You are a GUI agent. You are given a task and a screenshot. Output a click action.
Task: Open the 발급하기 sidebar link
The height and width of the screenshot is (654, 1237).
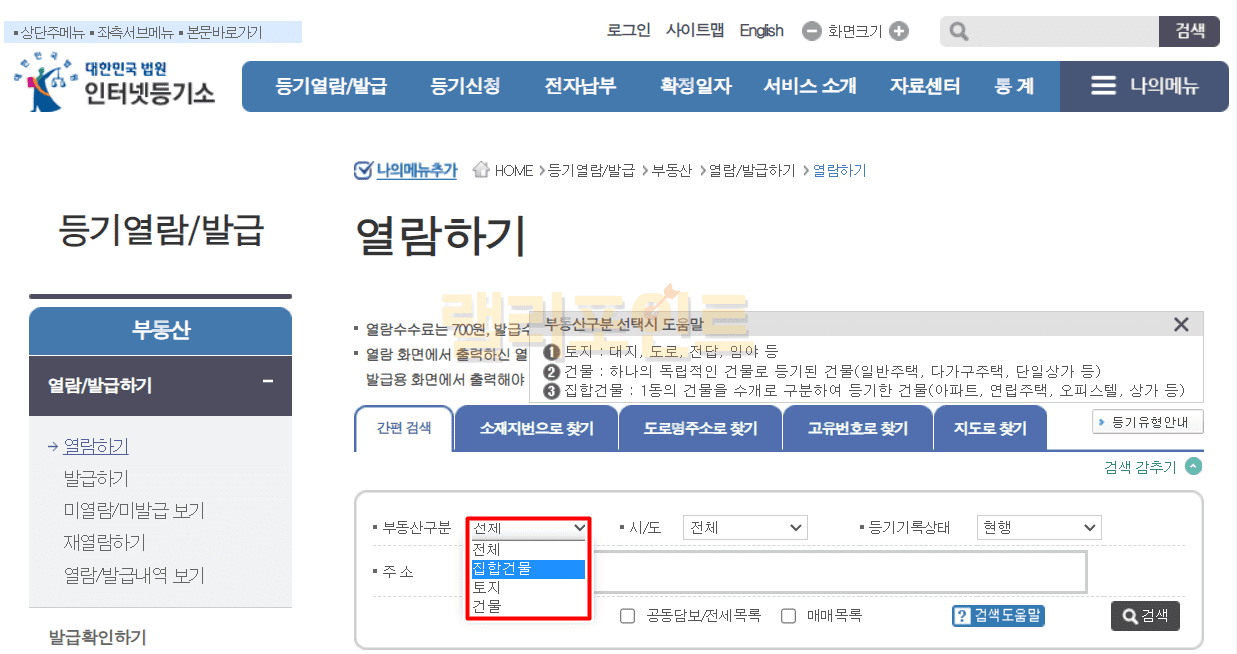coord(96,478)
